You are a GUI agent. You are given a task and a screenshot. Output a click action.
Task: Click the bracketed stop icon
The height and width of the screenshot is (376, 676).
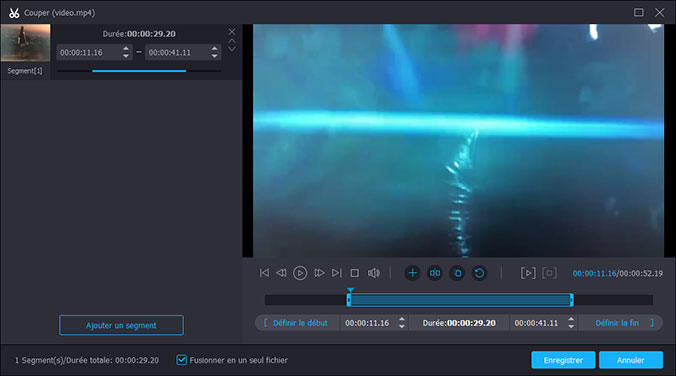549,273
